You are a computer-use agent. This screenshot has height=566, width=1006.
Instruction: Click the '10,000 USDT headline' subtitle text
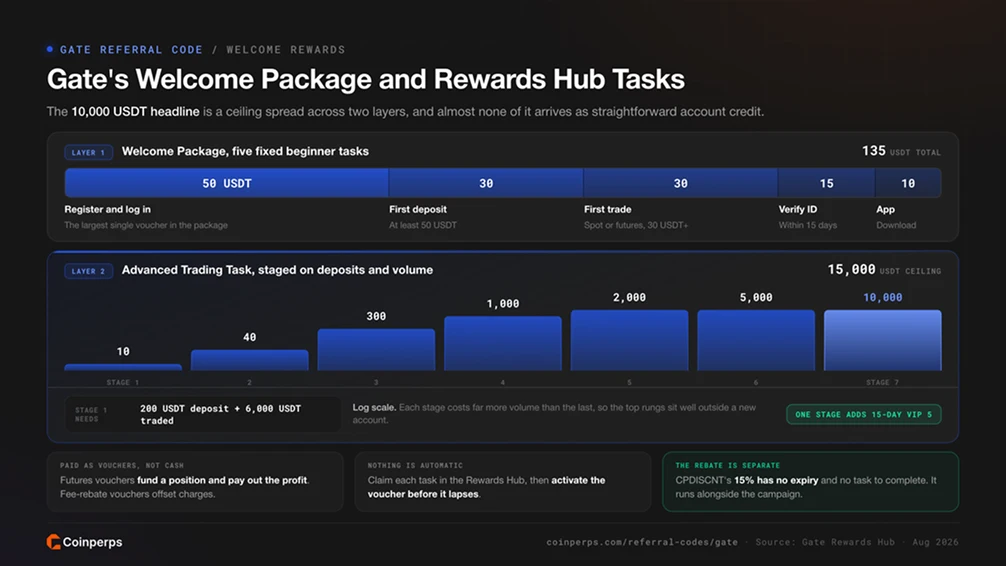click(x=135, y=112)
